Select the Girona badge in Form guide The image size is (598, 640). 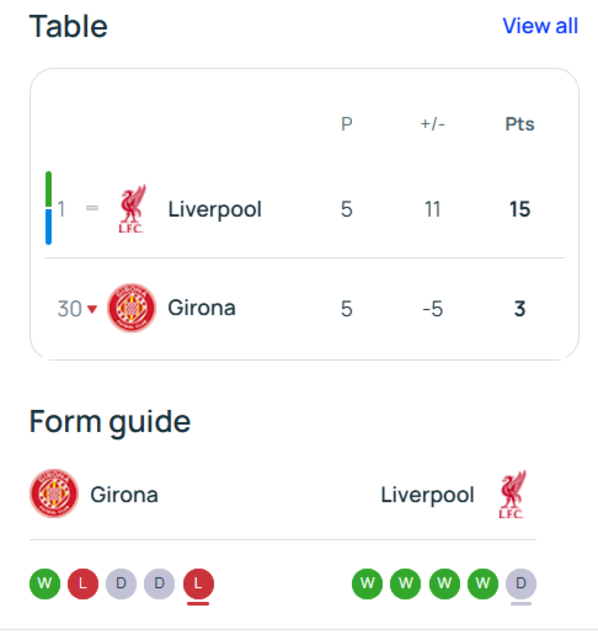tap(54, 493)
